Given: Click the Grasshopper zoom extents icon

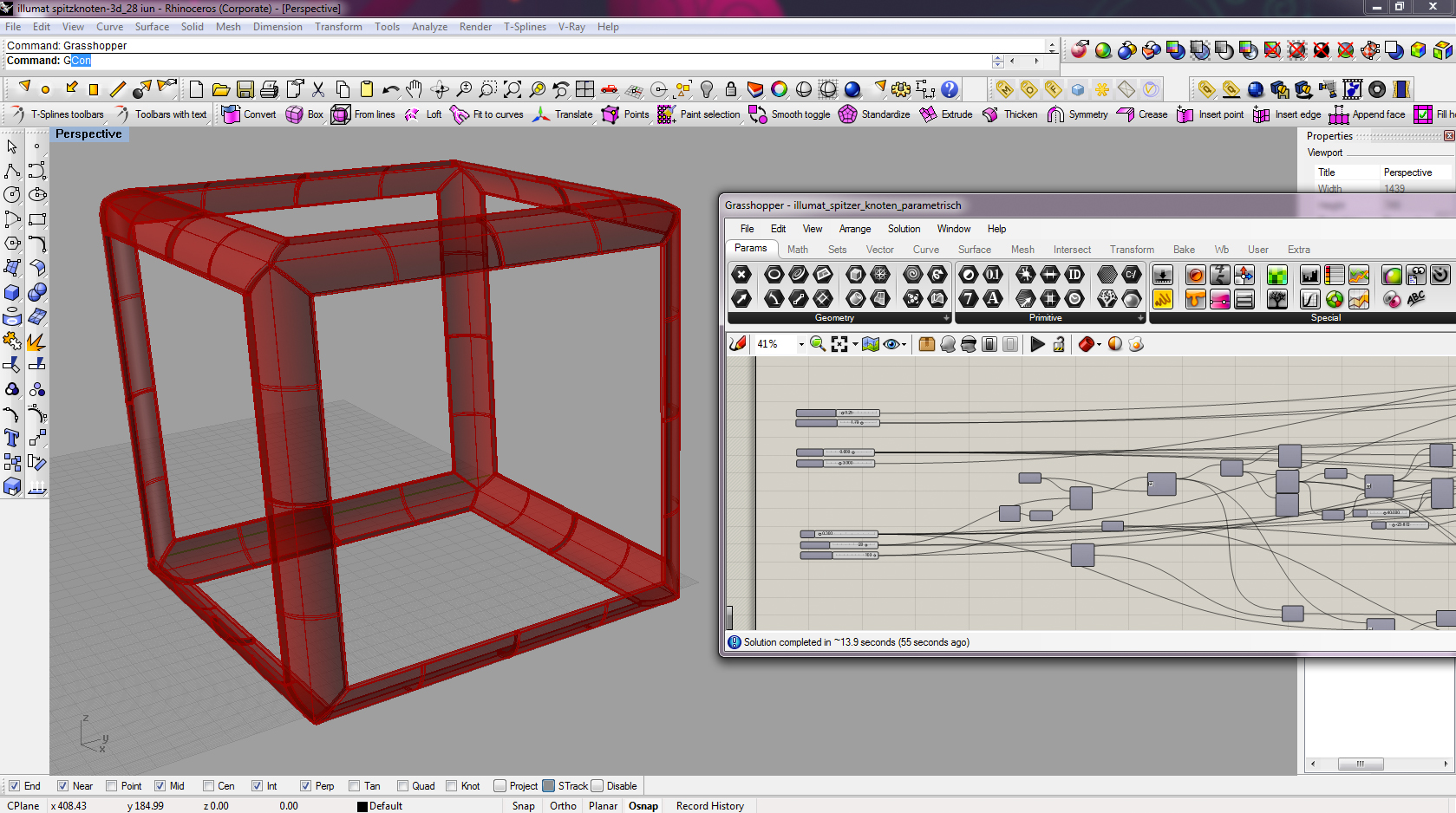Looking at the screenshot, I should pyautogui.click(x=839, y=344).
